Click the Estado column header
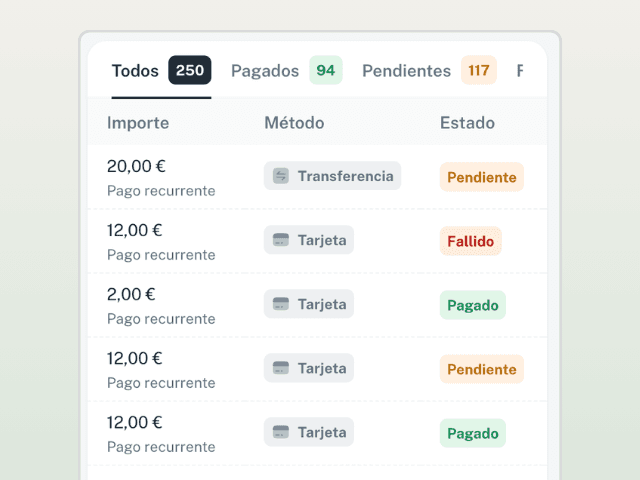This screenshot has width=640, height=480. click(x=467, y=123)
